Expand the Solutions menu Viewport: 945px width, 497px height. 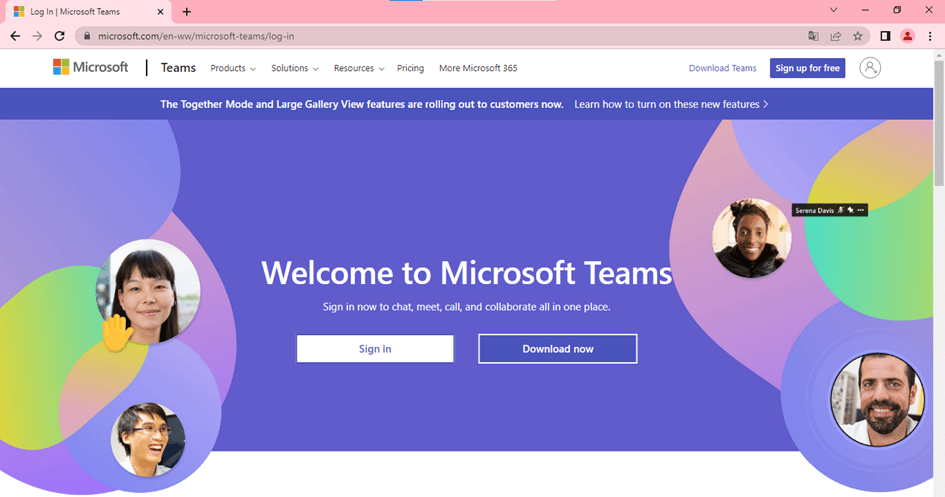tap(295, 68)
